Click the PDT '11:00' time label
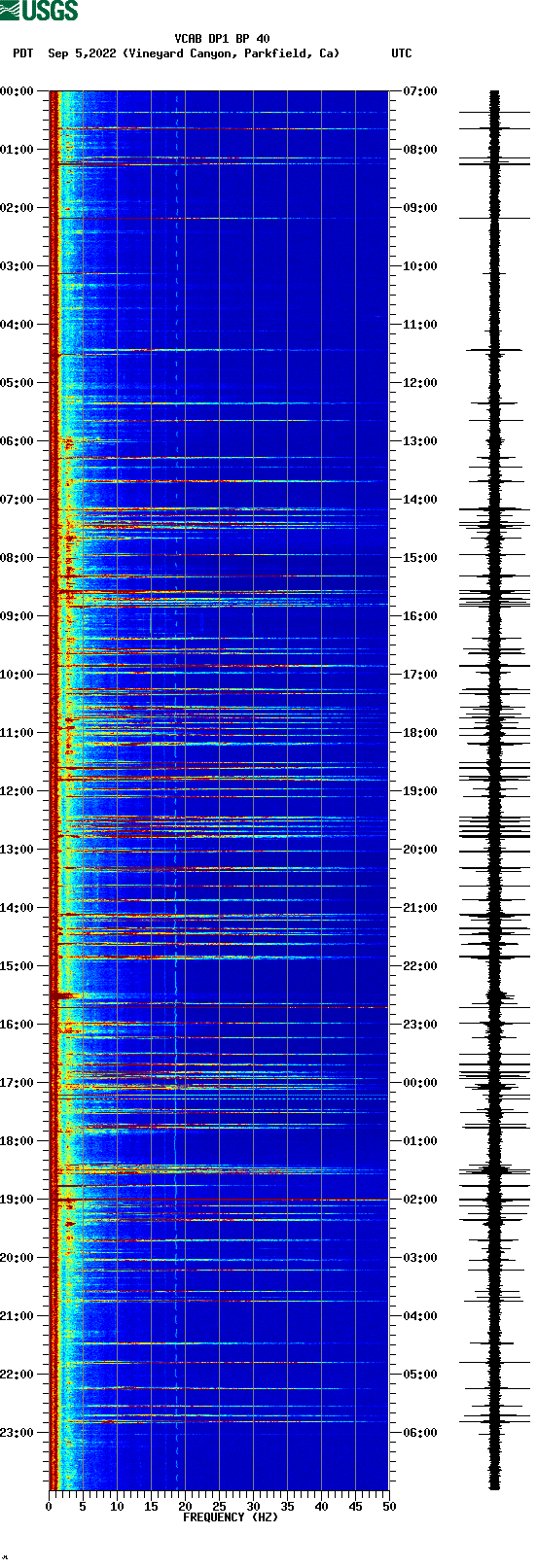This screenshot has width=537, height=1568. click(x=17, y=733)
